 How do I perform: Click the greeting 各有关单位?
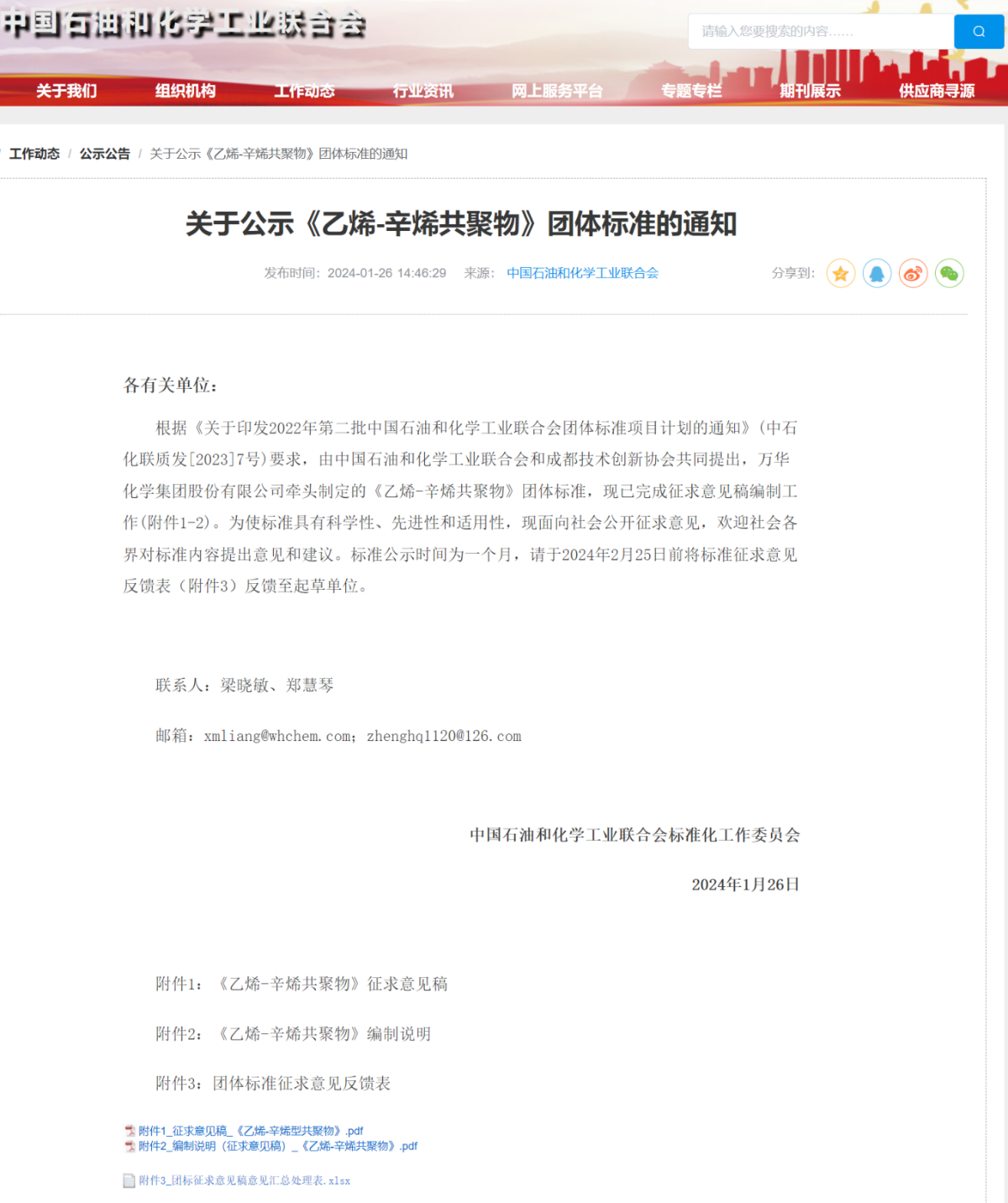(171, 386)
